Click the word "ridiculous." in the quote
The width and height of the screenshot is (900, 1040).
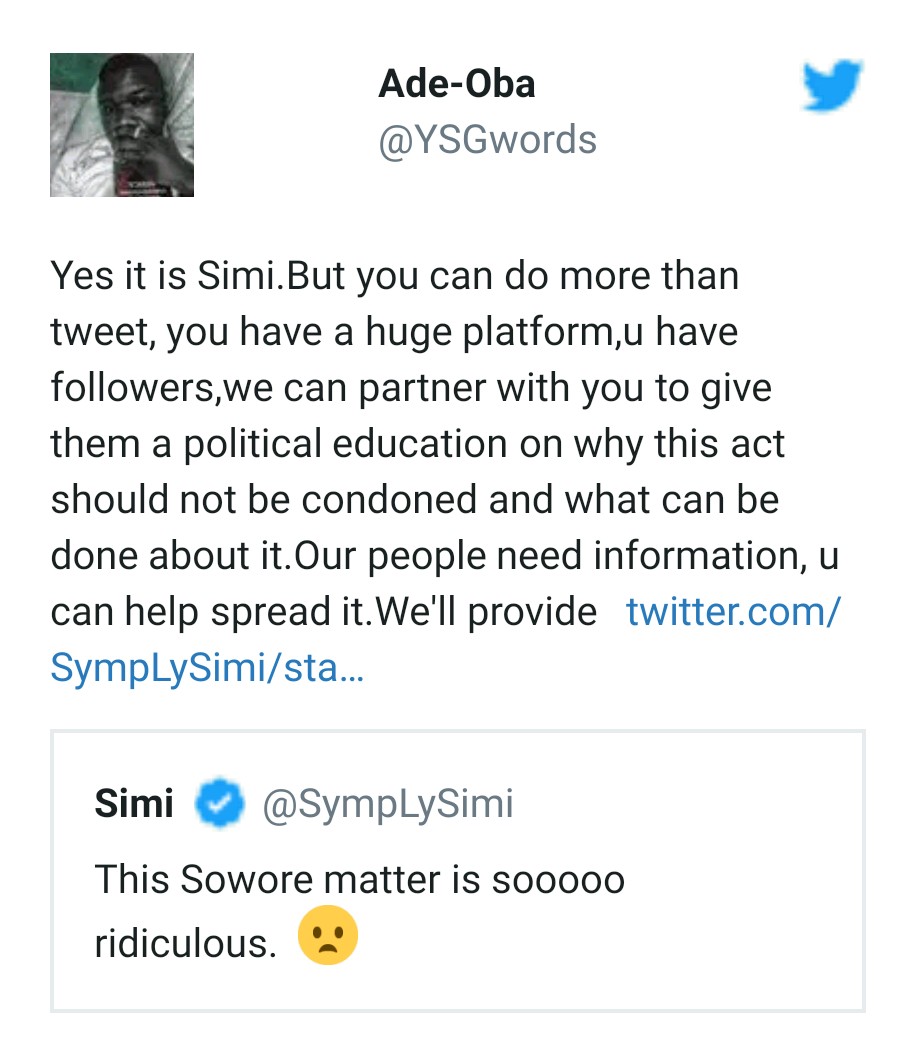coord(185,944)
